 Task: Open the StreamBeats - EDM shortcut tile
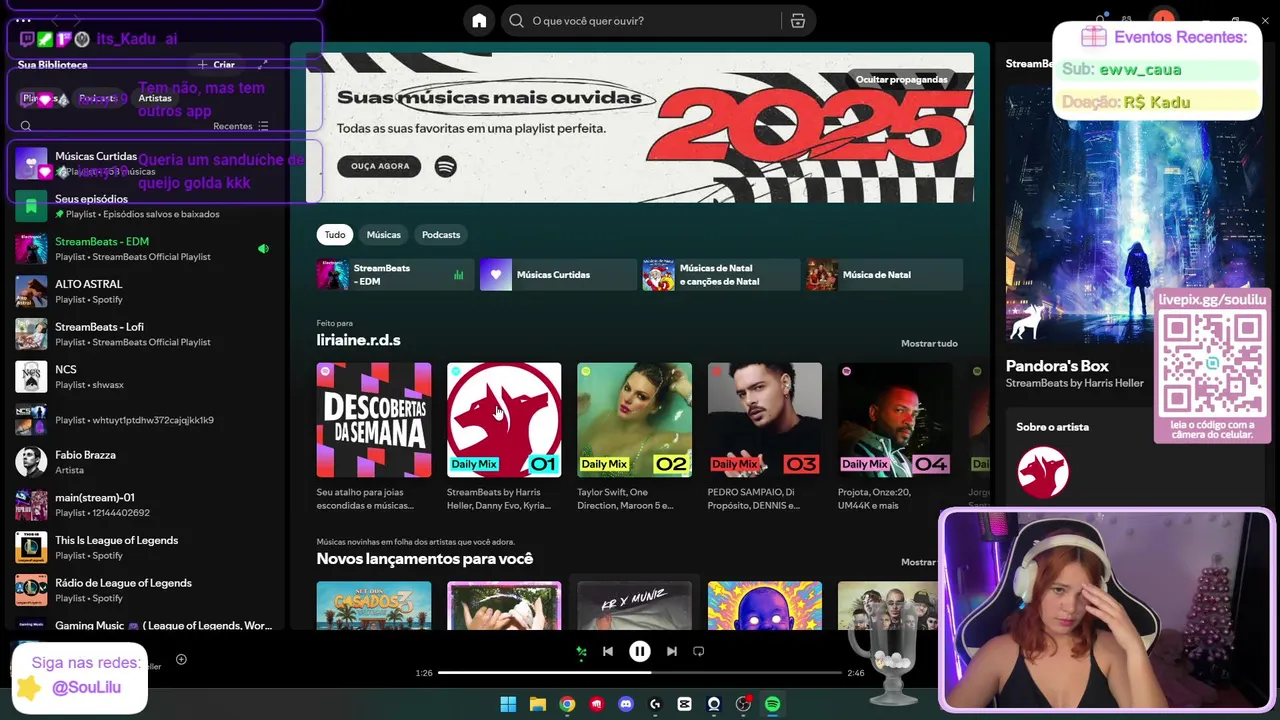396,275
